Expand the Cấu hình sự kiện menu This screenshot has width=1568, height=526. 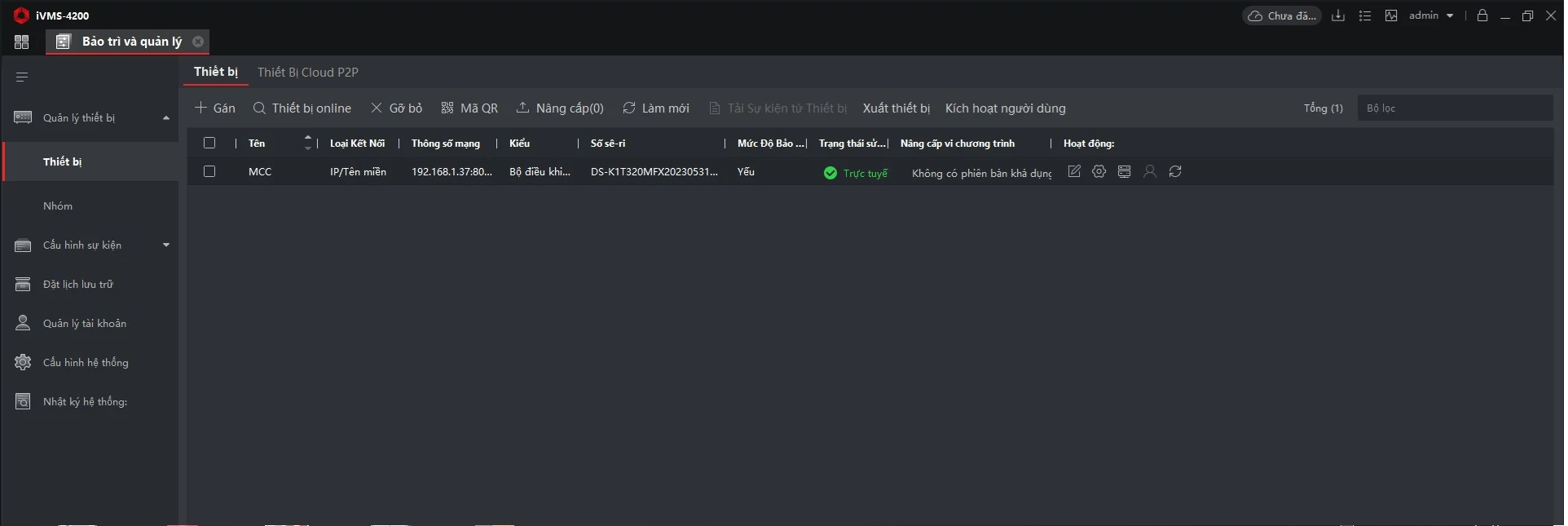[166, 245]
